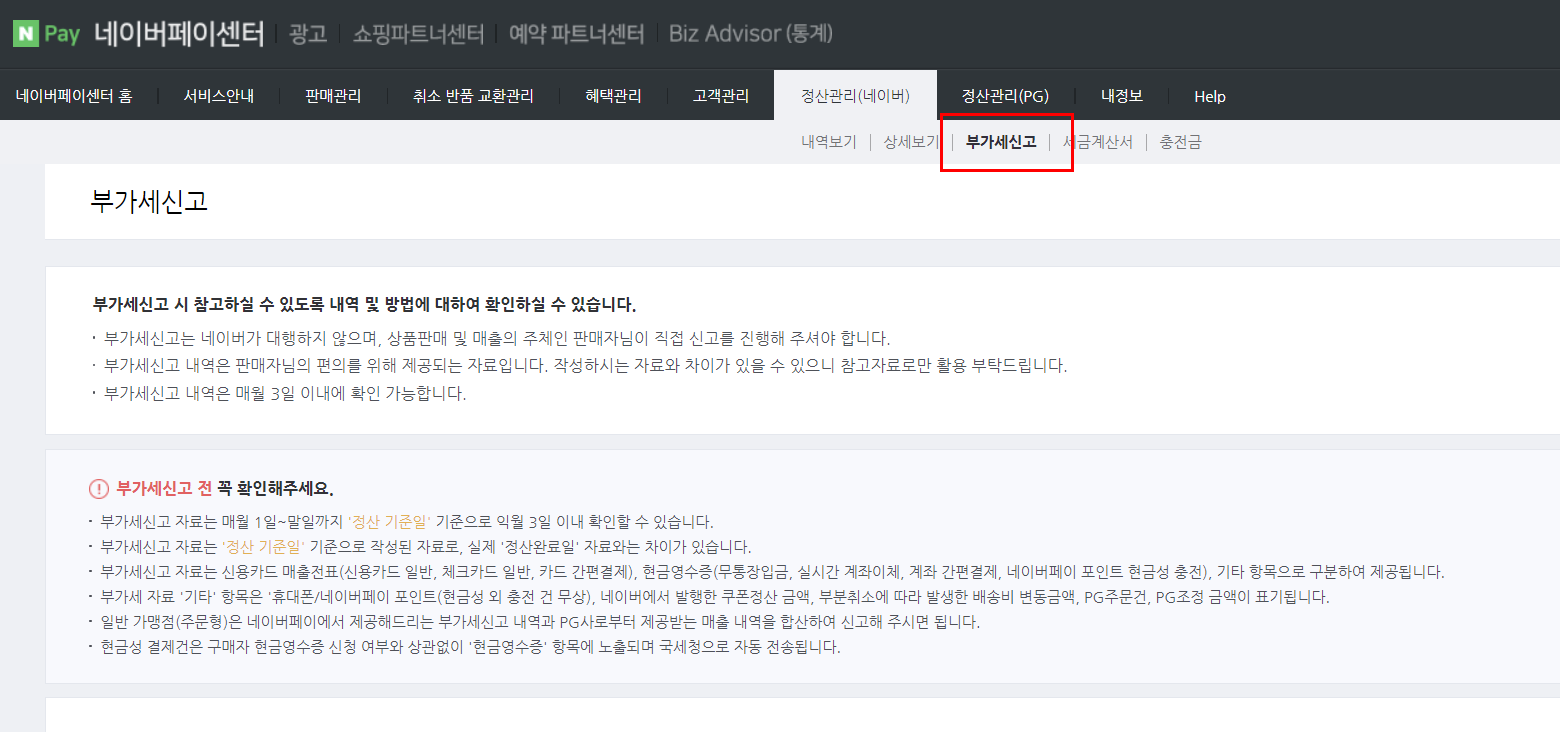Open Help menu item
This screenshot has height=732, width=1560.
point(1210,96)
